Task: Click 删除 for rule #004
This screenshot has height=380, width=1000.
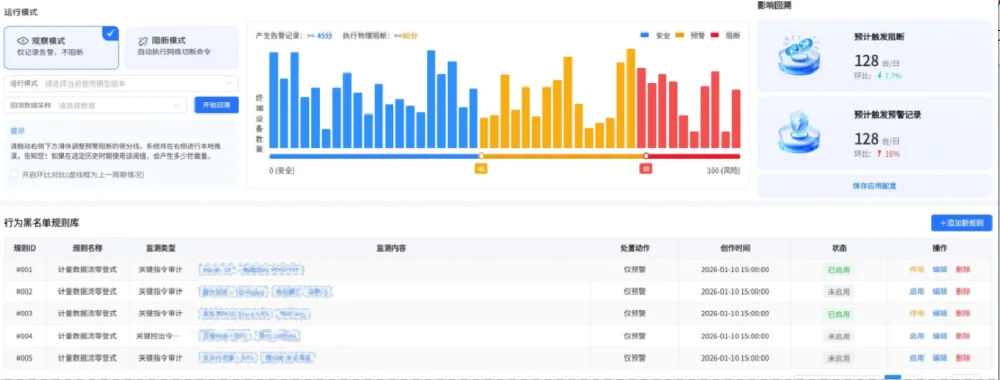Action: 962,336
